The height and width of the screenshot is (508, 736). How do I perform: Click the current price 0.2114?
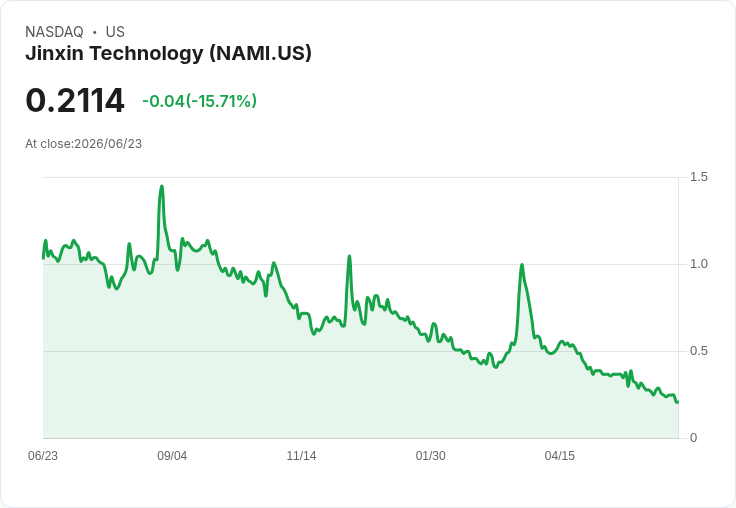pos(75,101)
